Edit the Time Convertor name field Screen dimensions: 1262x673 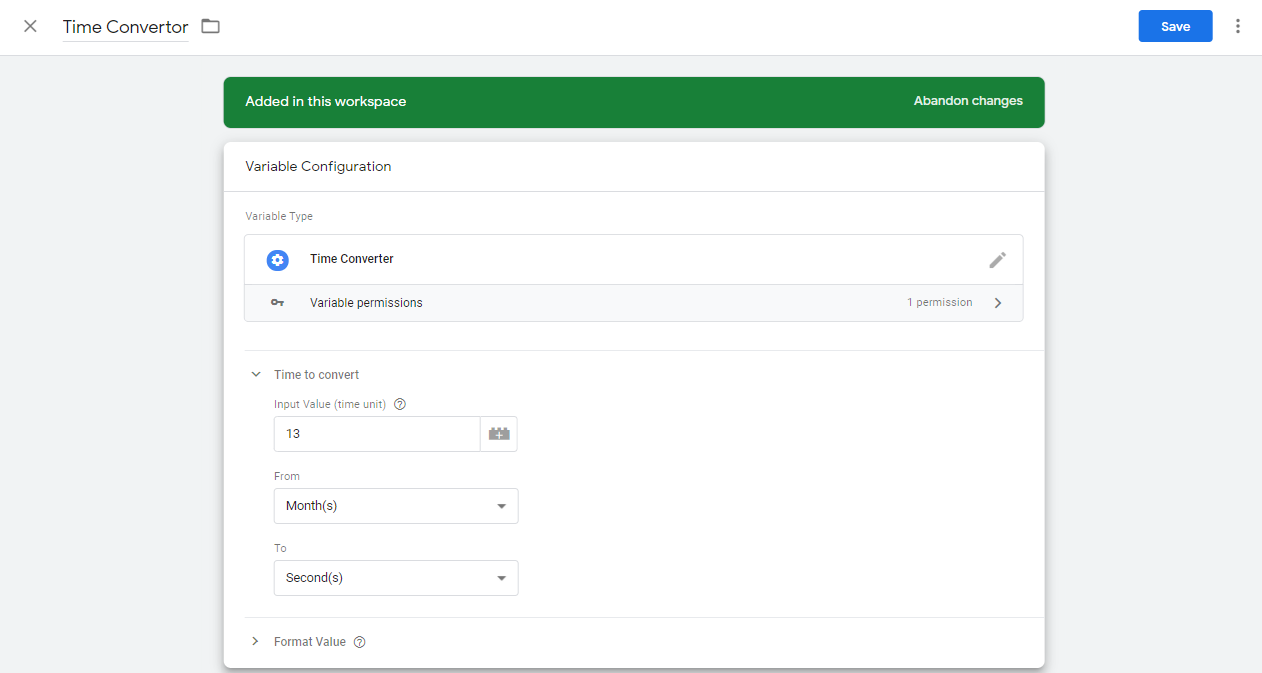125,27
